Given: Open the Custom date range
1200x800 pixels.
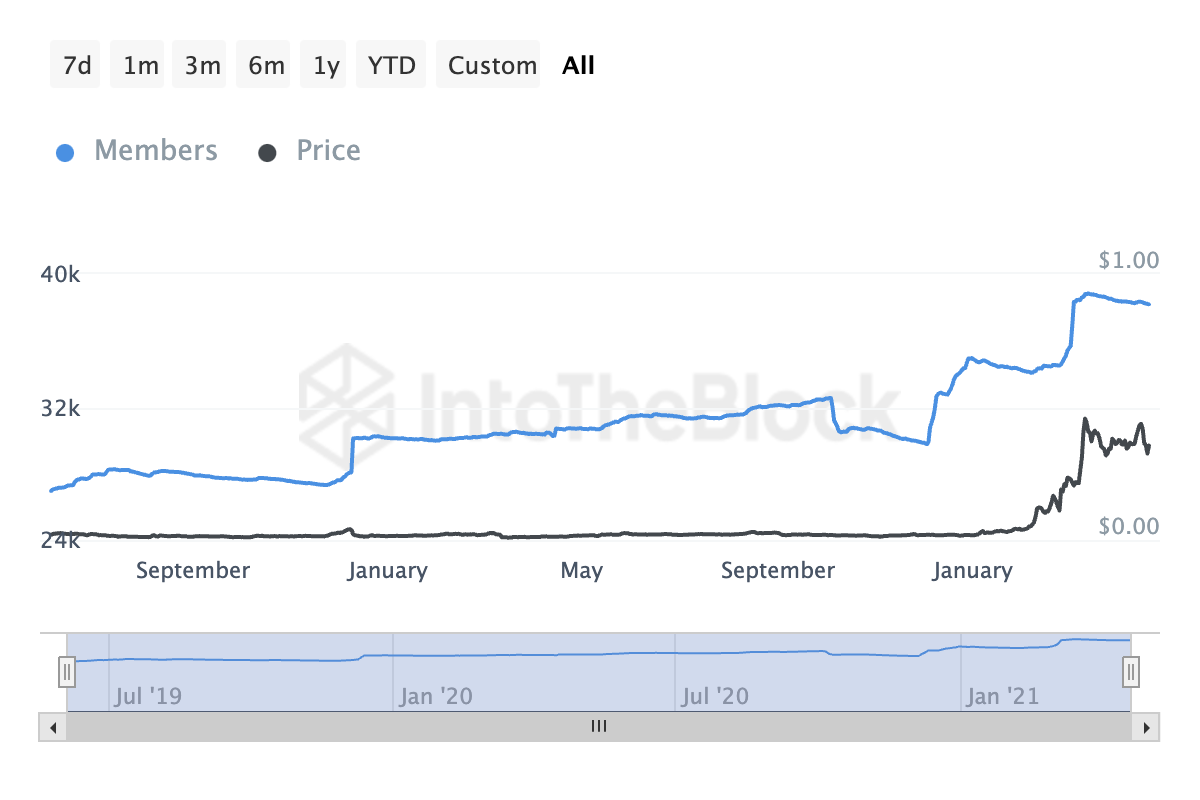Looking at the screenshot, I should 492,66.
